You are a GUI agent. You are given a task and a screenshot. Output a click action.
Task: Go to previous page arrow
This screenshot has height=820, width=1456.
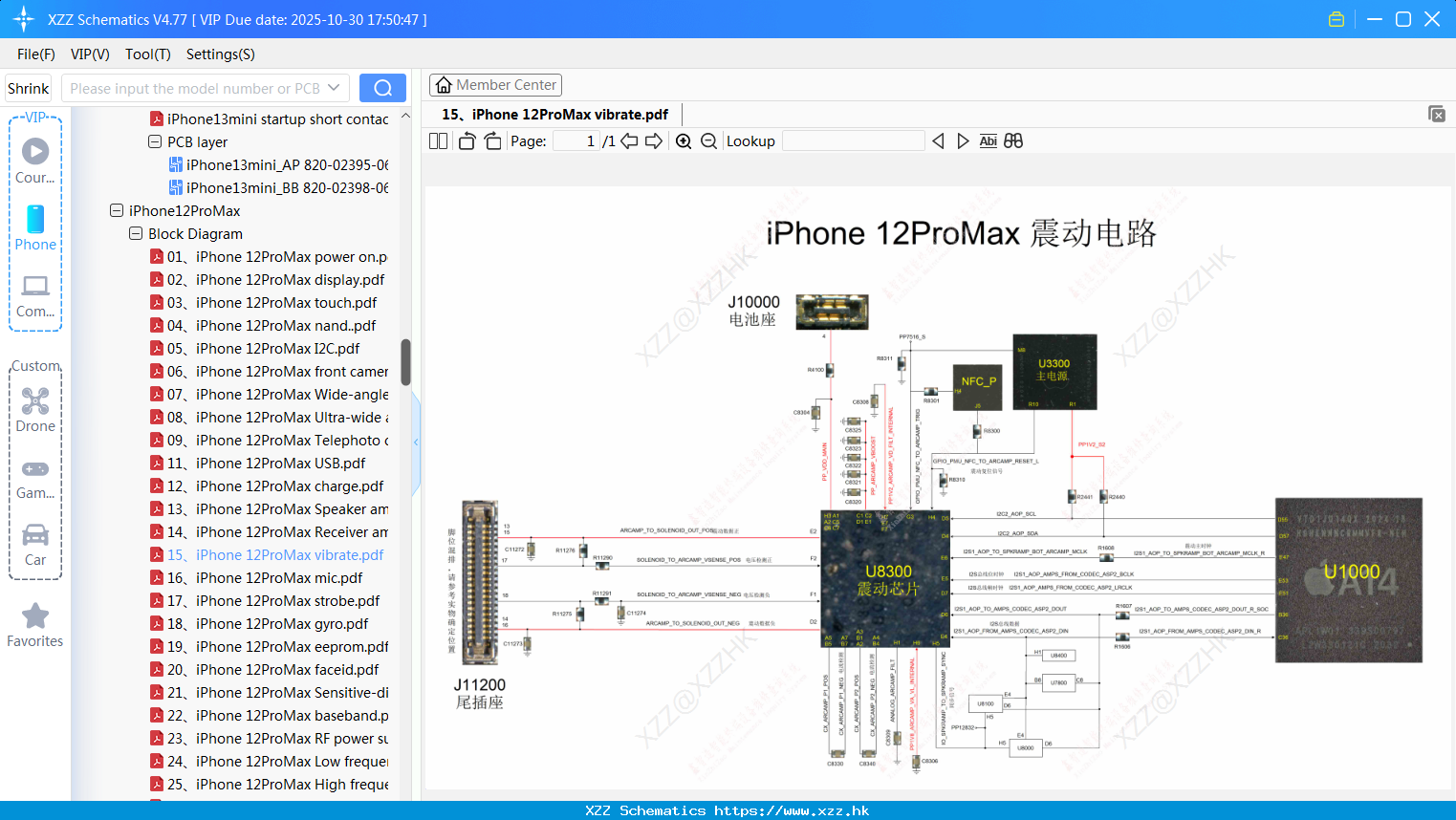[x=629, y=141]
